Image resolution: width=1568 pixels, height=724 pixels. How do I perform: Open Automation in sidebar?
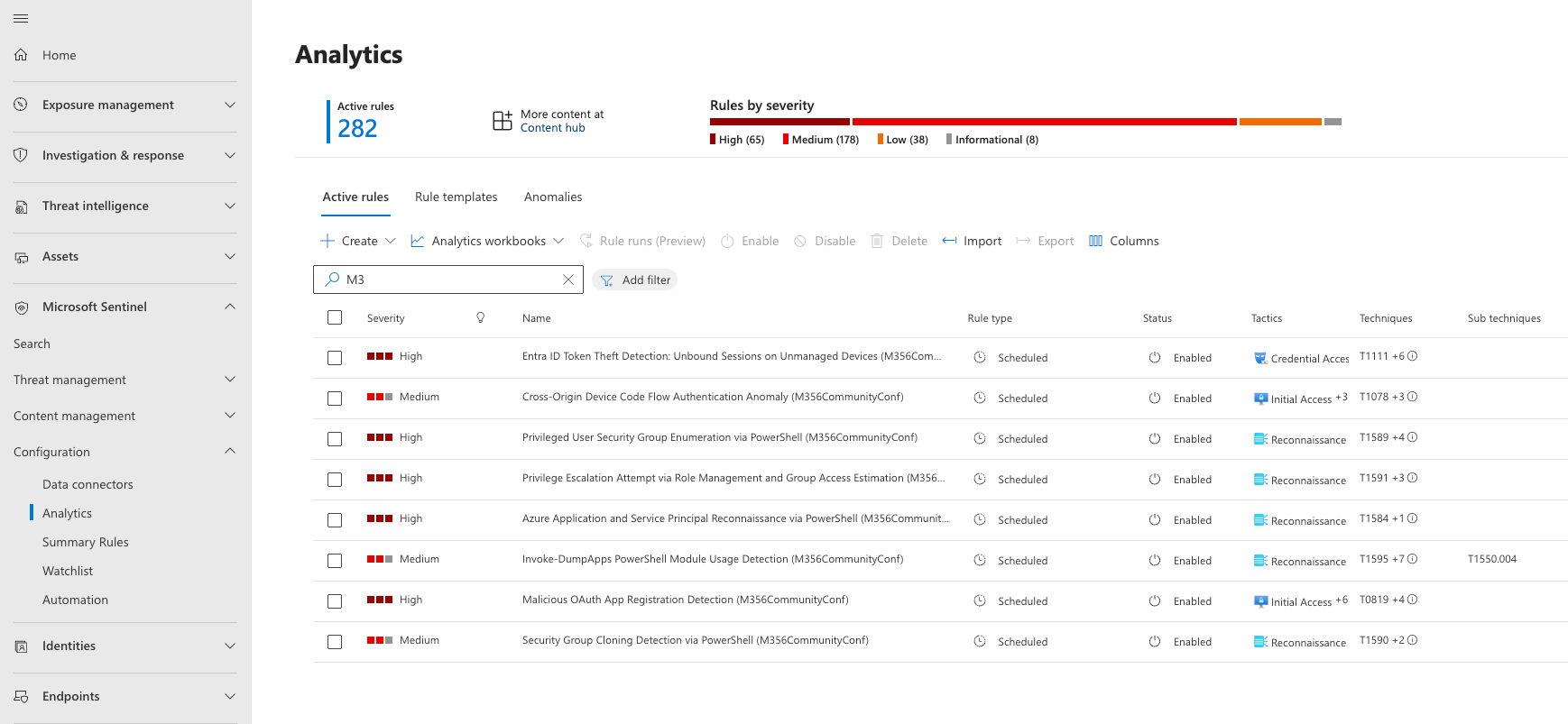coord(75,600)
